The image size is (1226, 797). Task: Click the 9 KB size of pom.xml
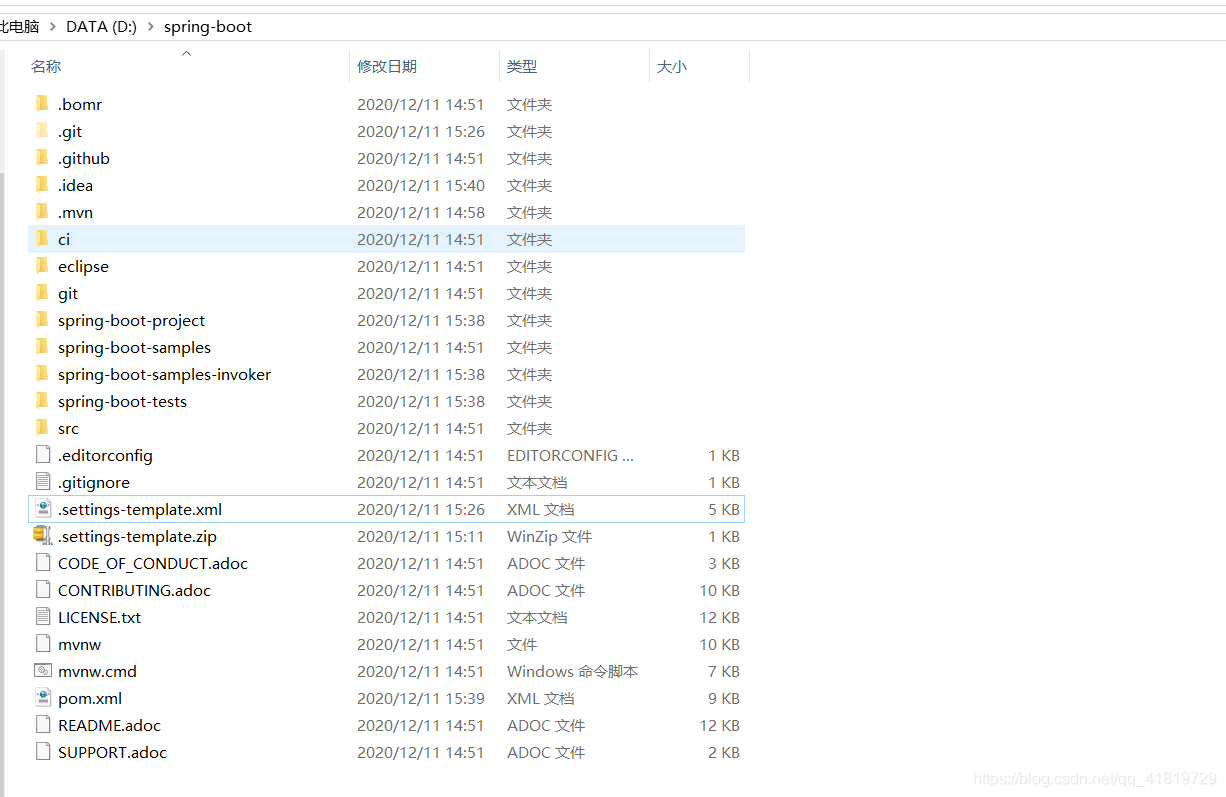724,698
